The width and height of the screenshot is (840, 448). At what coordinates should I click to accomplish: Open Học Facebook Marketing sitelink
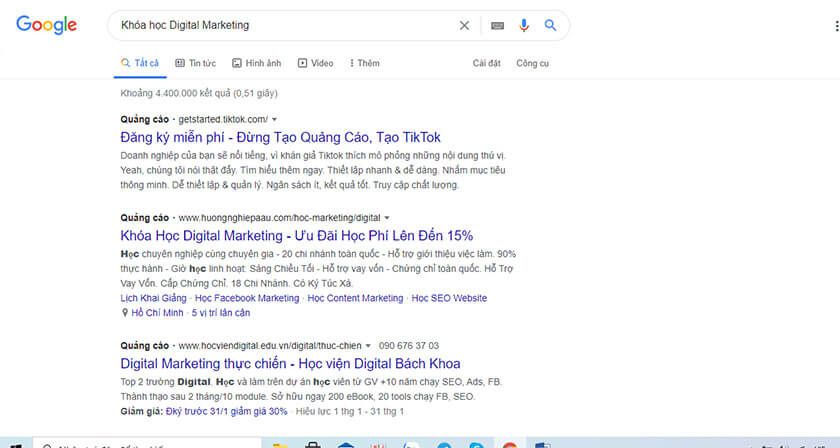(x=247, y=298)
